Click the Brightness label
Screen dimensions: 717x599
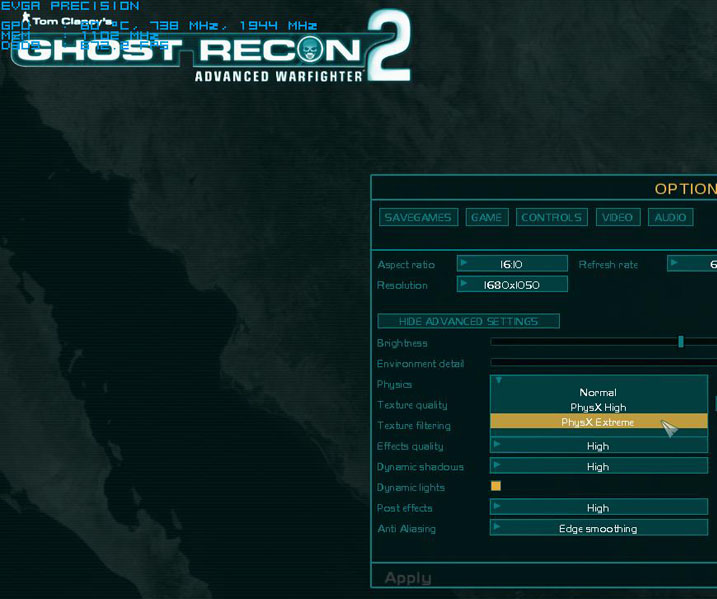click(x=402, y=343)
